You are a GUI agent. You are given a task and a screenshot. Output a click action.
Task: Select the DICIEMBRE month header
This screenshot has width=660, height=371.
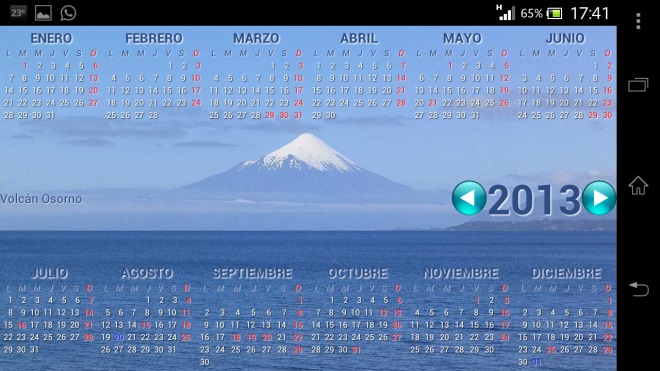[566, 273]
